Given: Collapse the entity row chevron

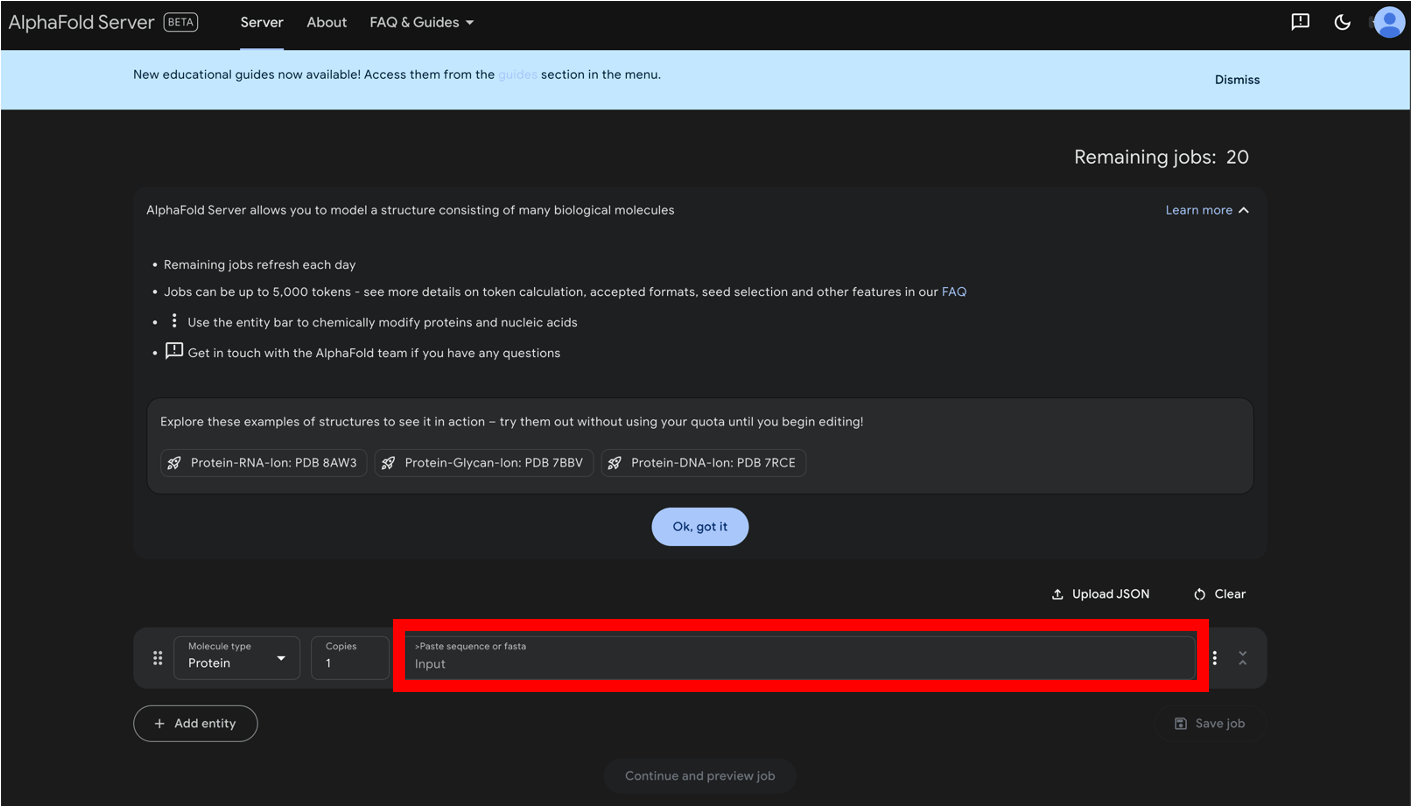Looking at the screenshot, I should coord(1243,658).
